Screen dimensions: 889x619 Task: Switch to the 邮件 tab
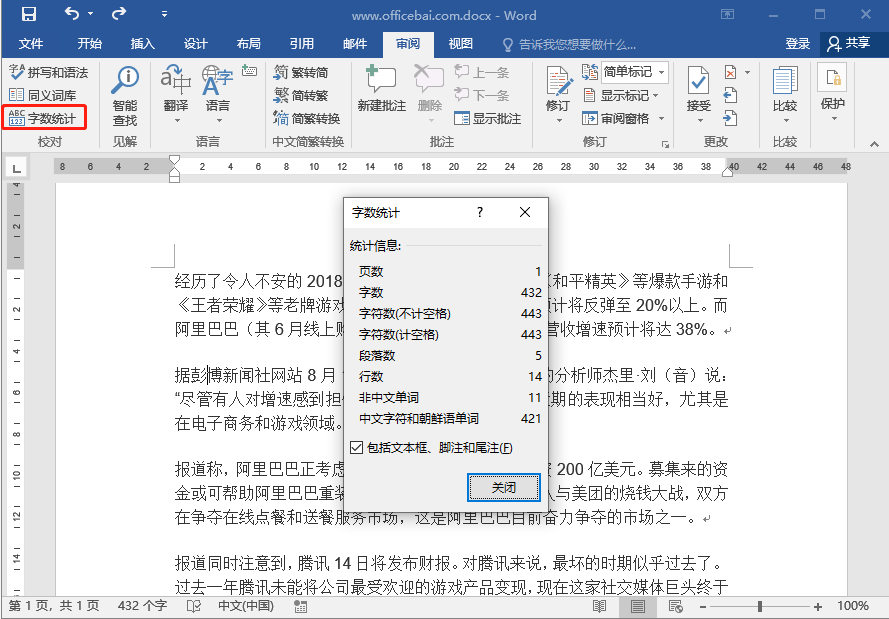[x=355, y=44]
